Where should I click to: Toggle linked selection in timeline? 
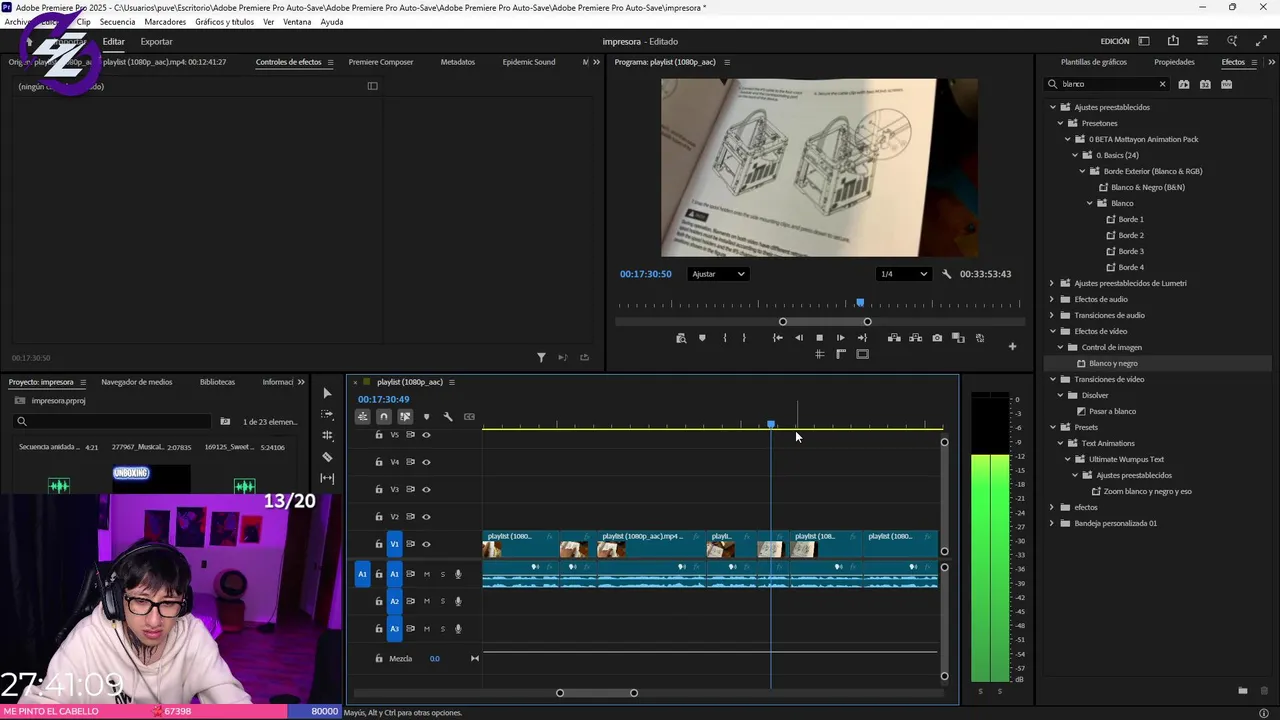[x=405, y=417]
